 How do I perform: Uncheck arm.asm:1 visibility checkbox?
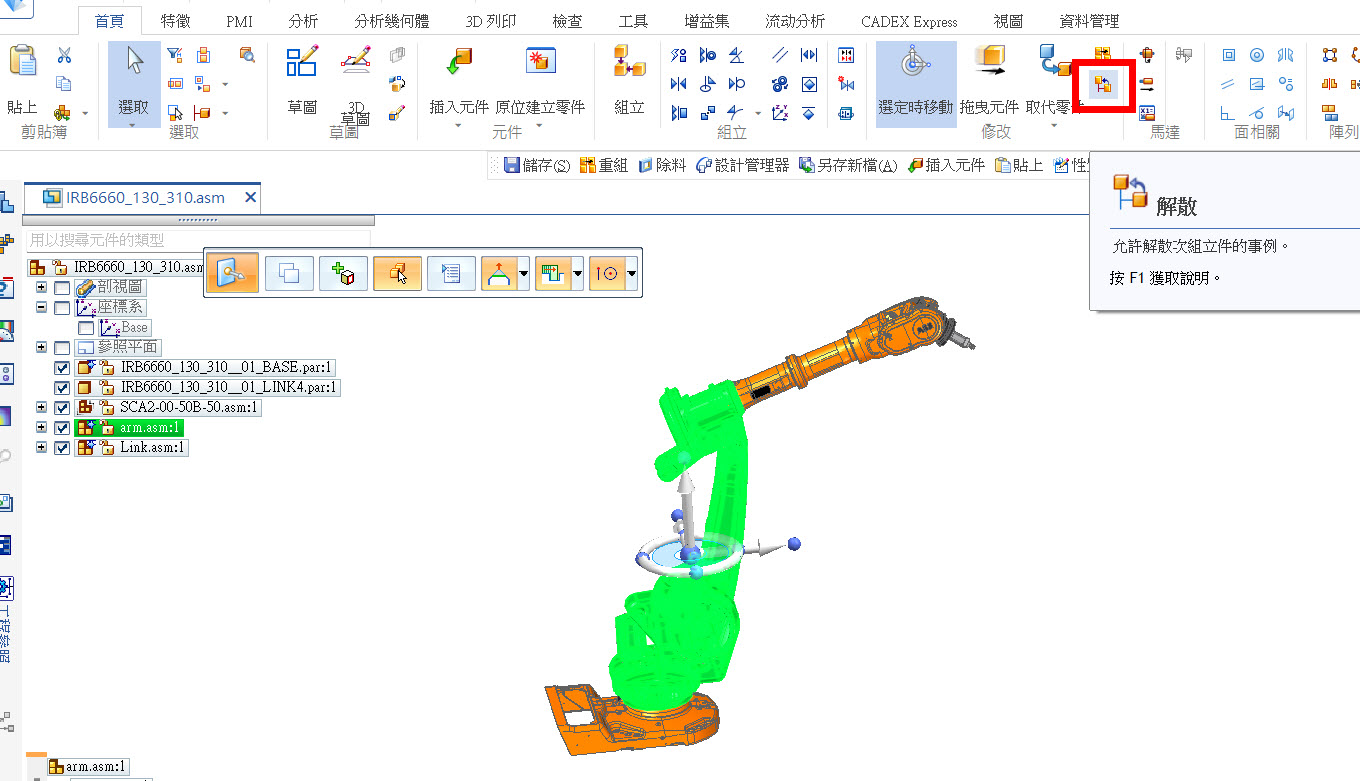(x=62, y=428)
